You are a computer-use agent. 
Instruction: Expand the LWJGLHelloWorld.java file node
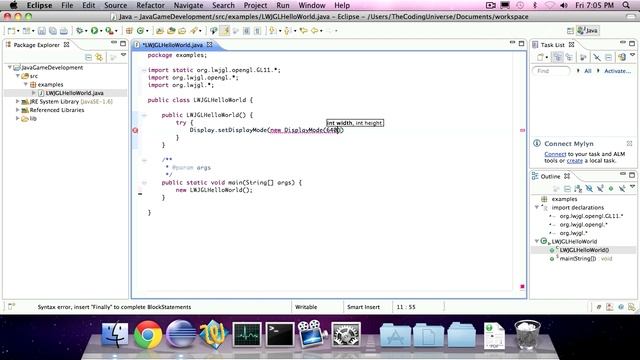pos(34,93)
